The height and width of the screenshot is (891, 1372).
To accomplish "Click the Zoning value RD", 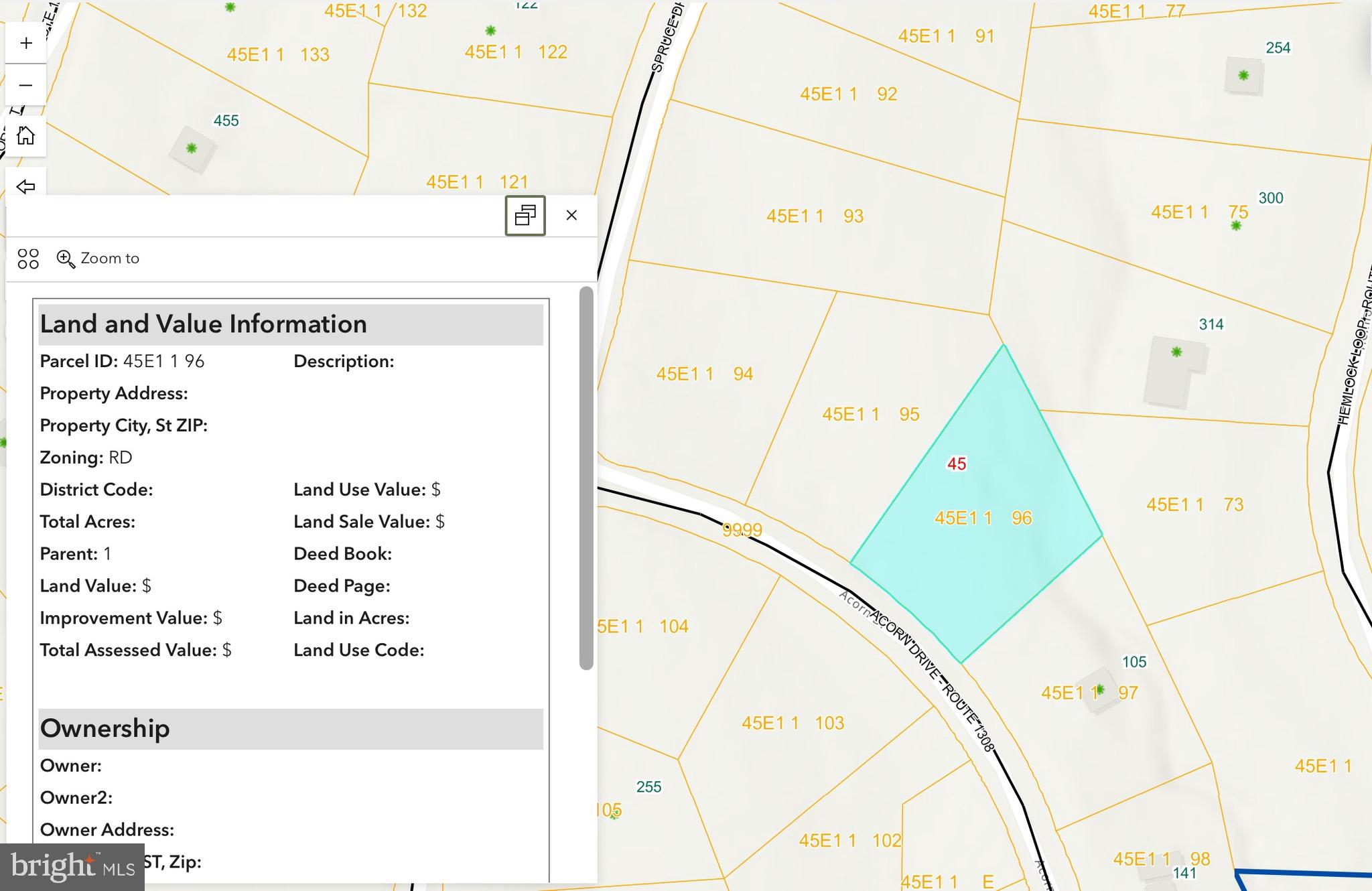I will pos(121,458).
